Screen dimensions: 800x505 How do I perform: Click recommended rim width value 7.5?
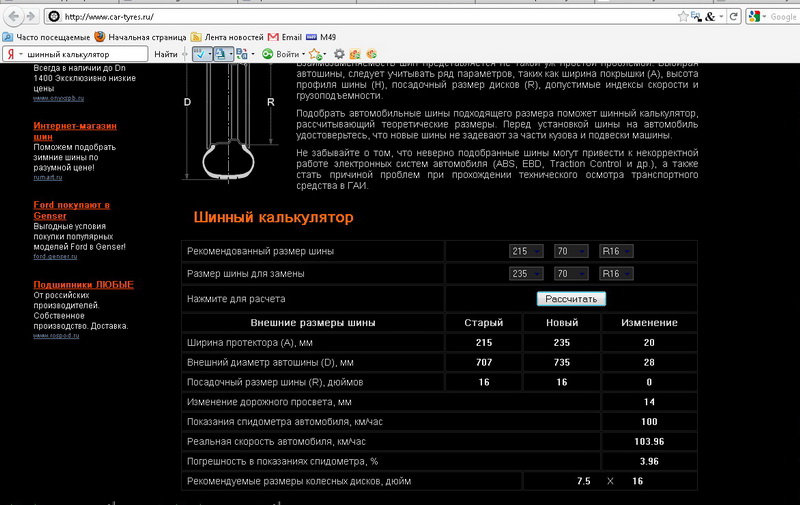pyautogui.click(x=584, y=482)
